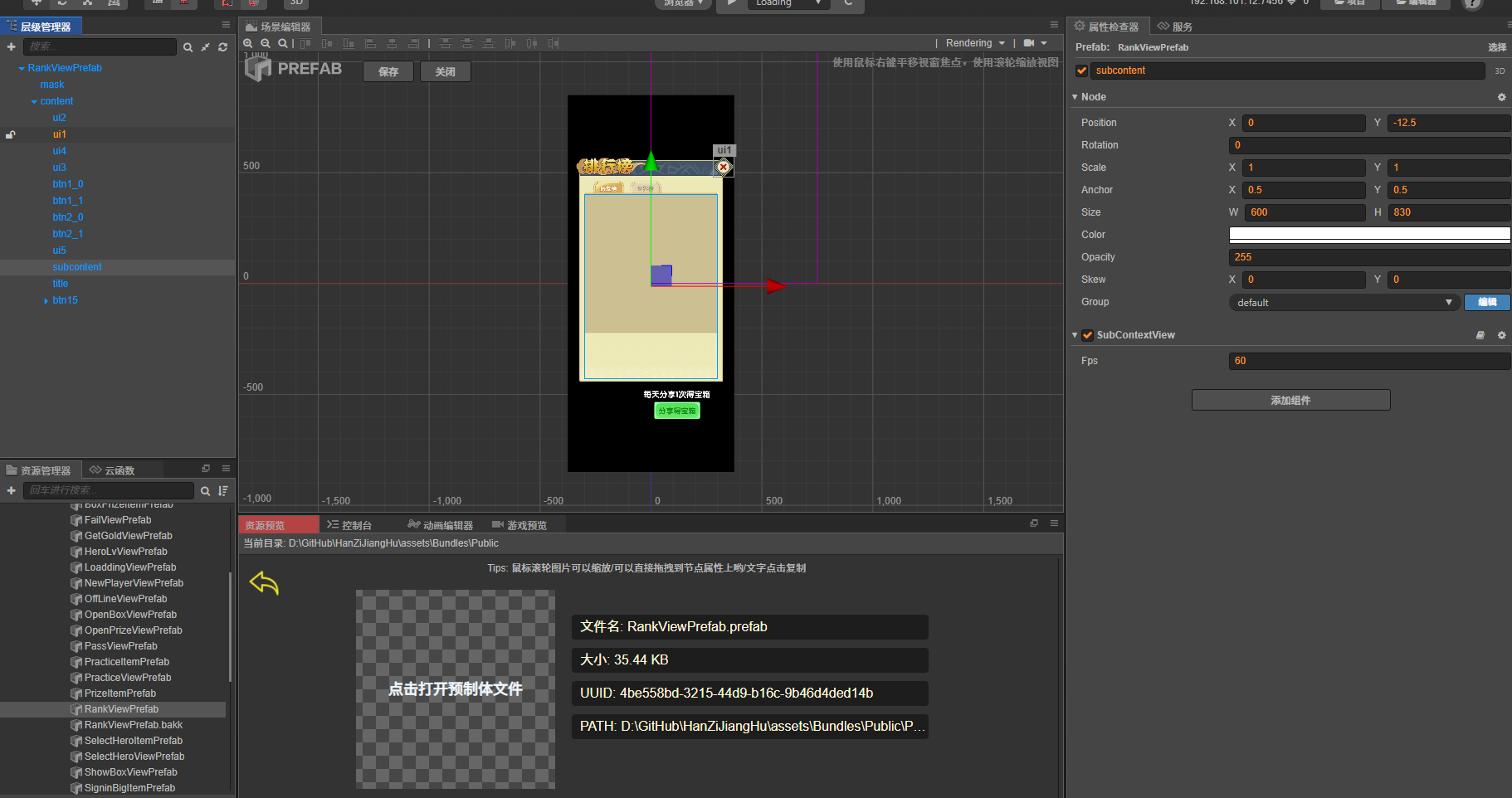Click the zoom in icon in scene editor
Image resolution: width=1512 pixels, height=798 pixels.
248,43
